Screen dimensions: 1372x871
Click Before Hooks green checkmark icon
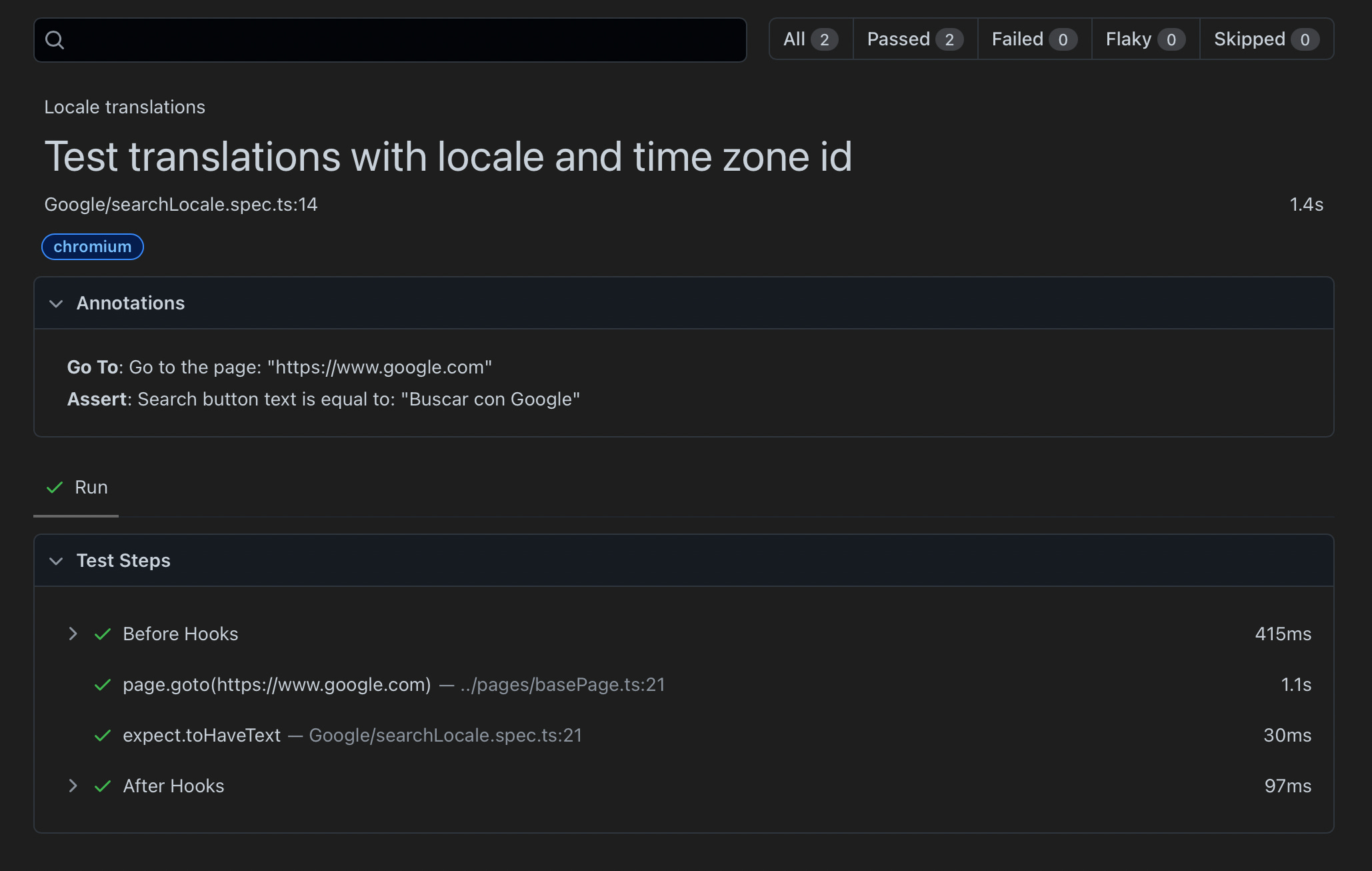point(103,634)
